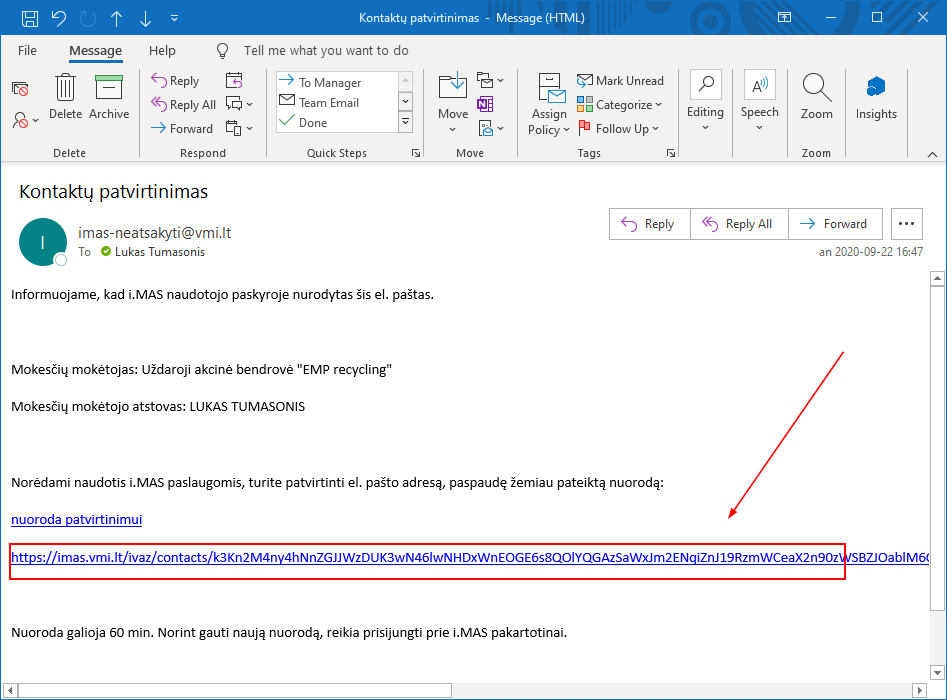Click the Undo arrow in title bar
Screen dimensions: 947x700
pyautogui.click(x=59, y=18)
